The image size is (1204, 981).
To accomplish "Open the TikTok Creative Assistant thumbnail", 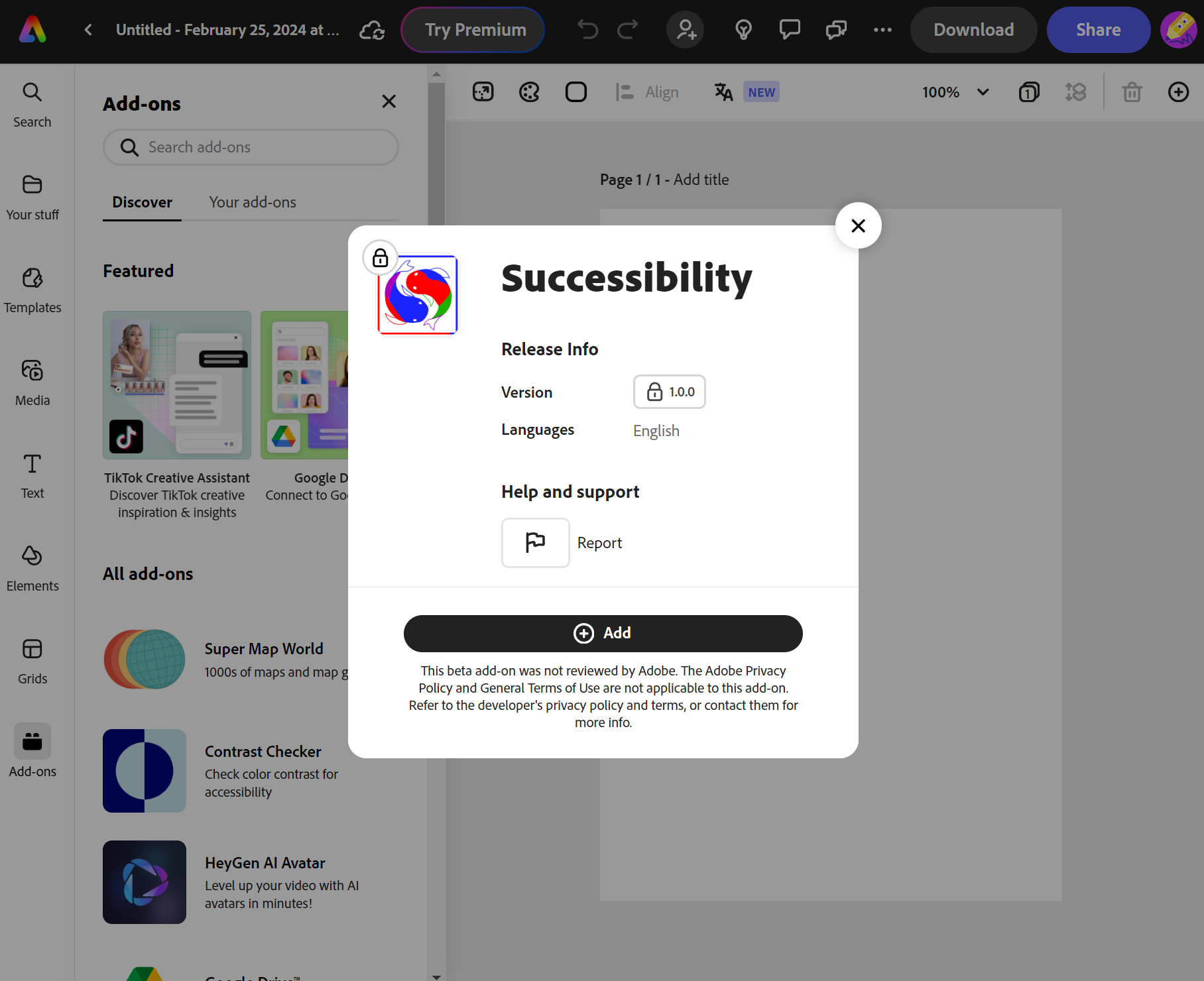I will pos(177,385).
